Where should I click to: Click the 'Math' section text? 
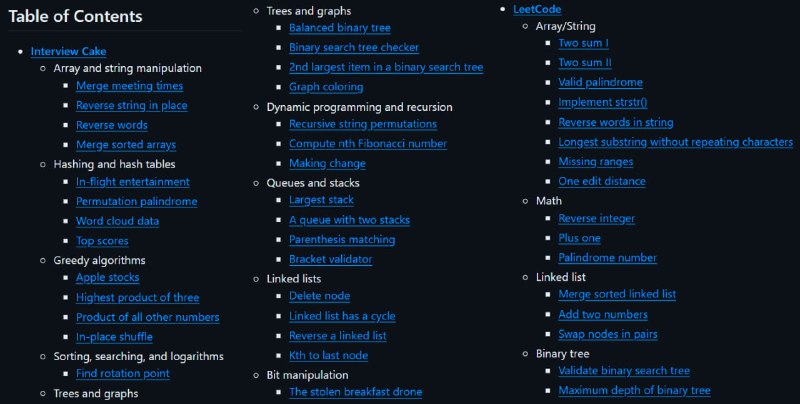click(549, 201)
